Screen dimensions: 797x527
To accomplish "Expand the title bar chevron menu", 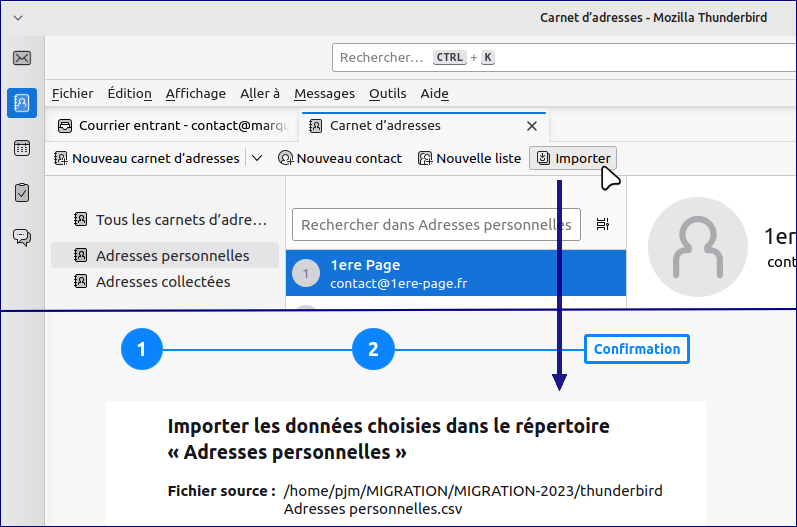I will pos(18,18).
